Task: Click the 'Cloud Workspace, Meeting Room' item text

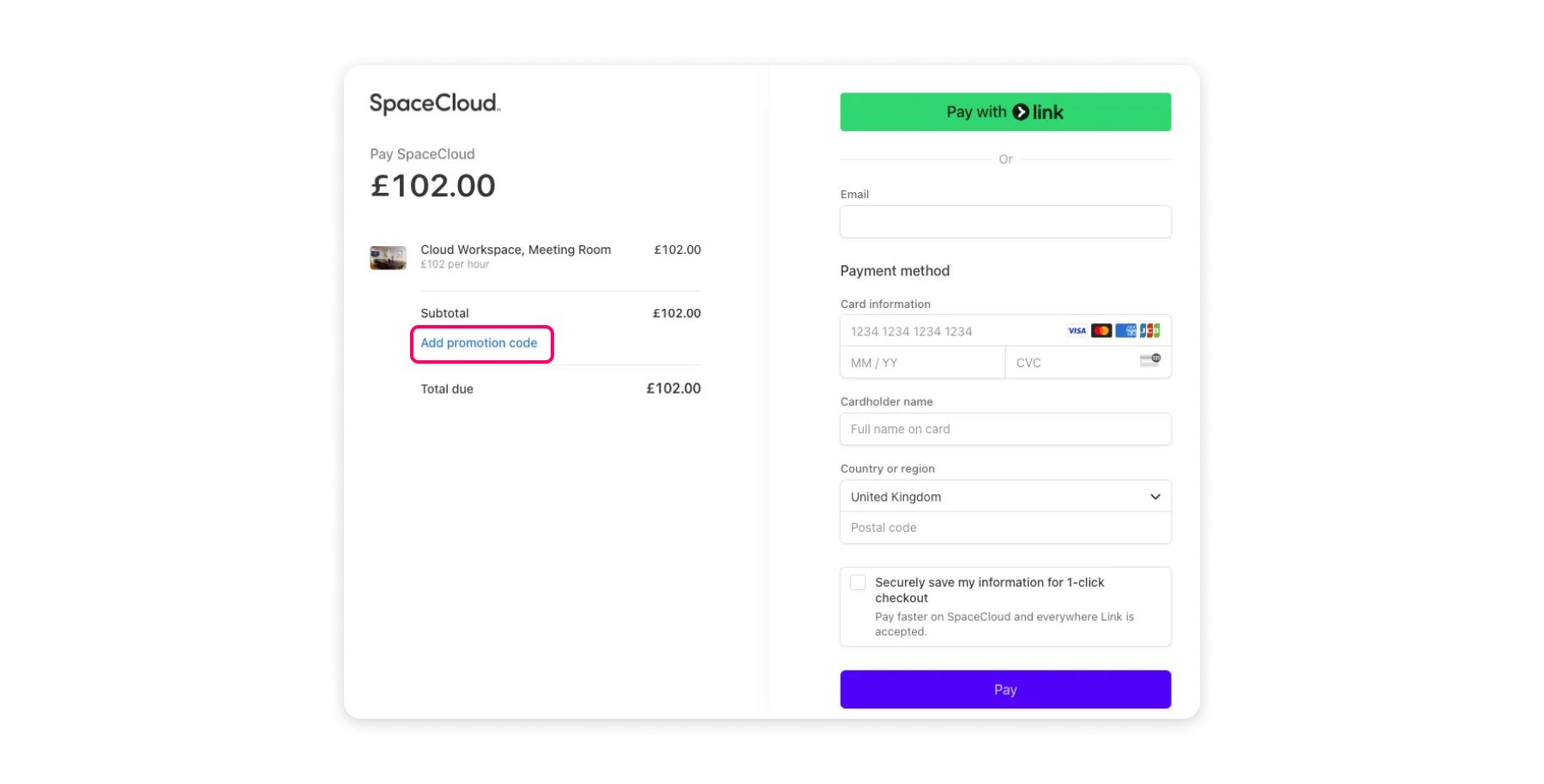Action: click(x=516, y=250)
